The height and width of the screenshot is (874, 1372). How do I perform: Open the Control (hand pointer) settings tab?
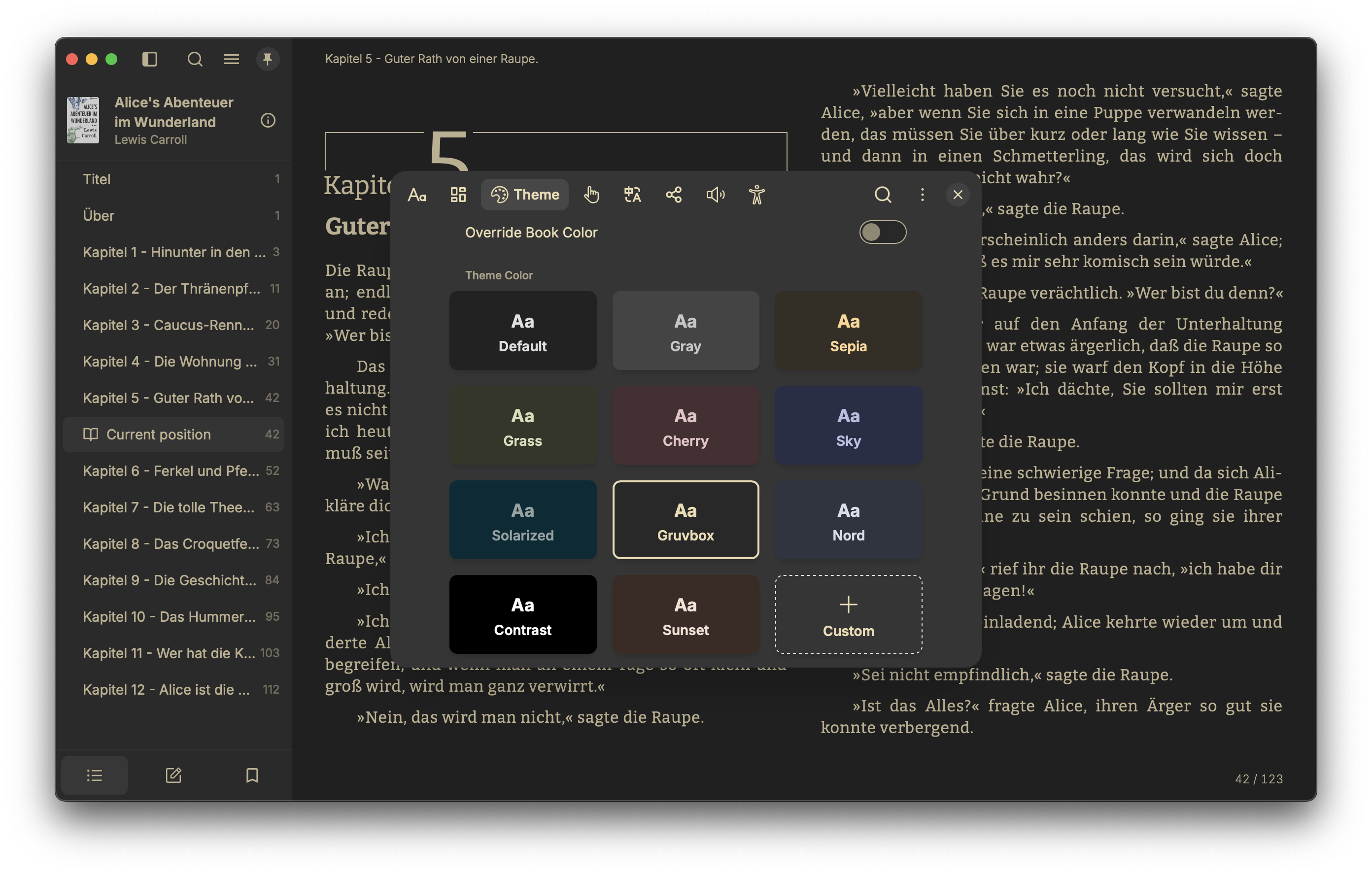pyautogui.click(x=591, y=195)
